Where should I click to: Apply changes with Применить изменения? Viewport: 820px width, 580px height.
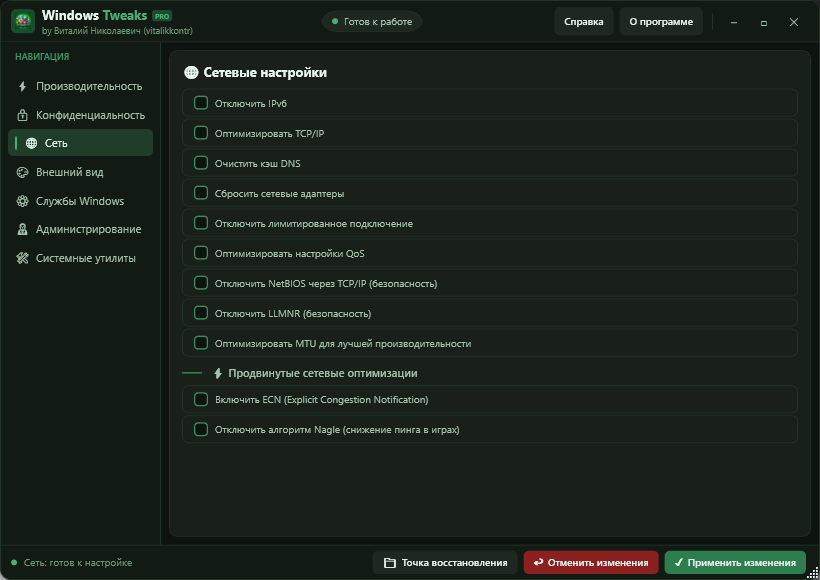pyautogui.click(x=735, y=563)
